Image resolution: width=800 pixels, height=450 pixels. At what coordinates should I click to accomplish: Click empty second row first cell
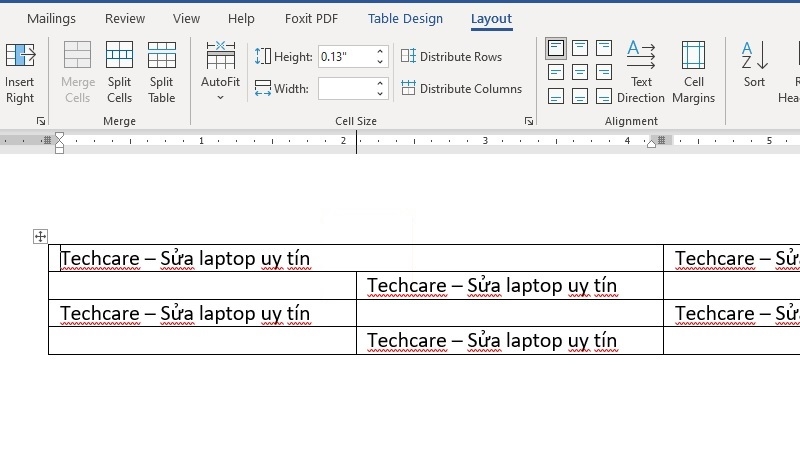(x=203, y=286)
